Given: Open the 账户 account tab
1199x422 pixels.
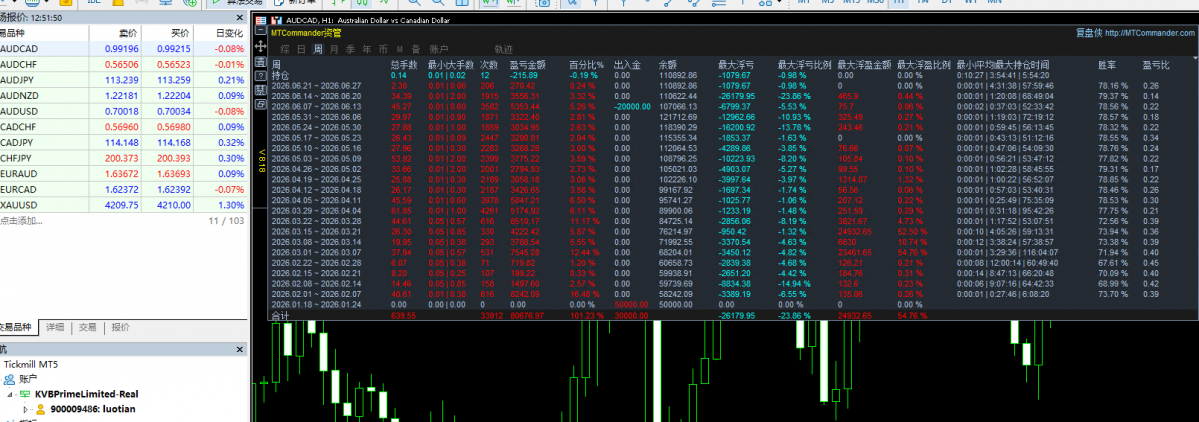Looking at the screenshot, I should click(x=439, y=50).
